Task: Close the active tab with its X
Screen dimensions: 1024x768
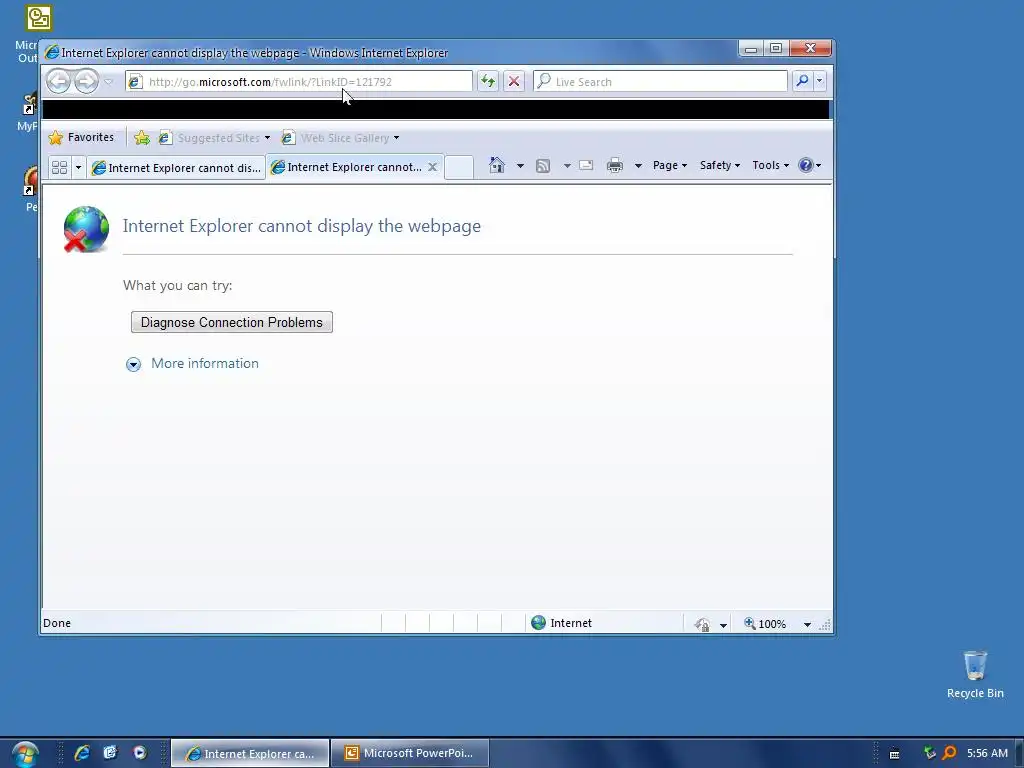Action: 432,167
